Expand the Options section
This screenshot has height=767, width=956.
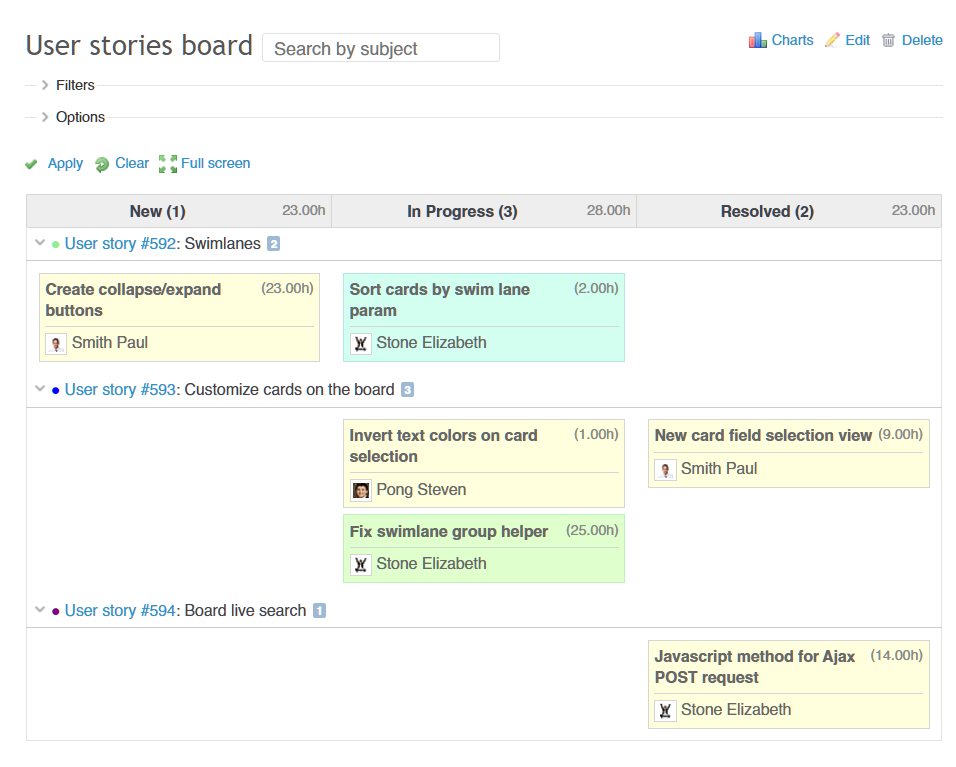pos(46,117)
